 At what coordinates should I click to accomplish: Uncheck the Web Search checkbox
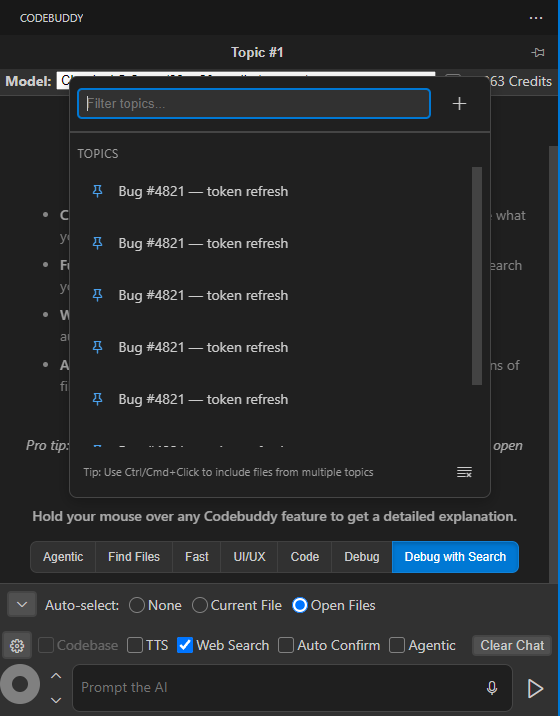point(185,645)
